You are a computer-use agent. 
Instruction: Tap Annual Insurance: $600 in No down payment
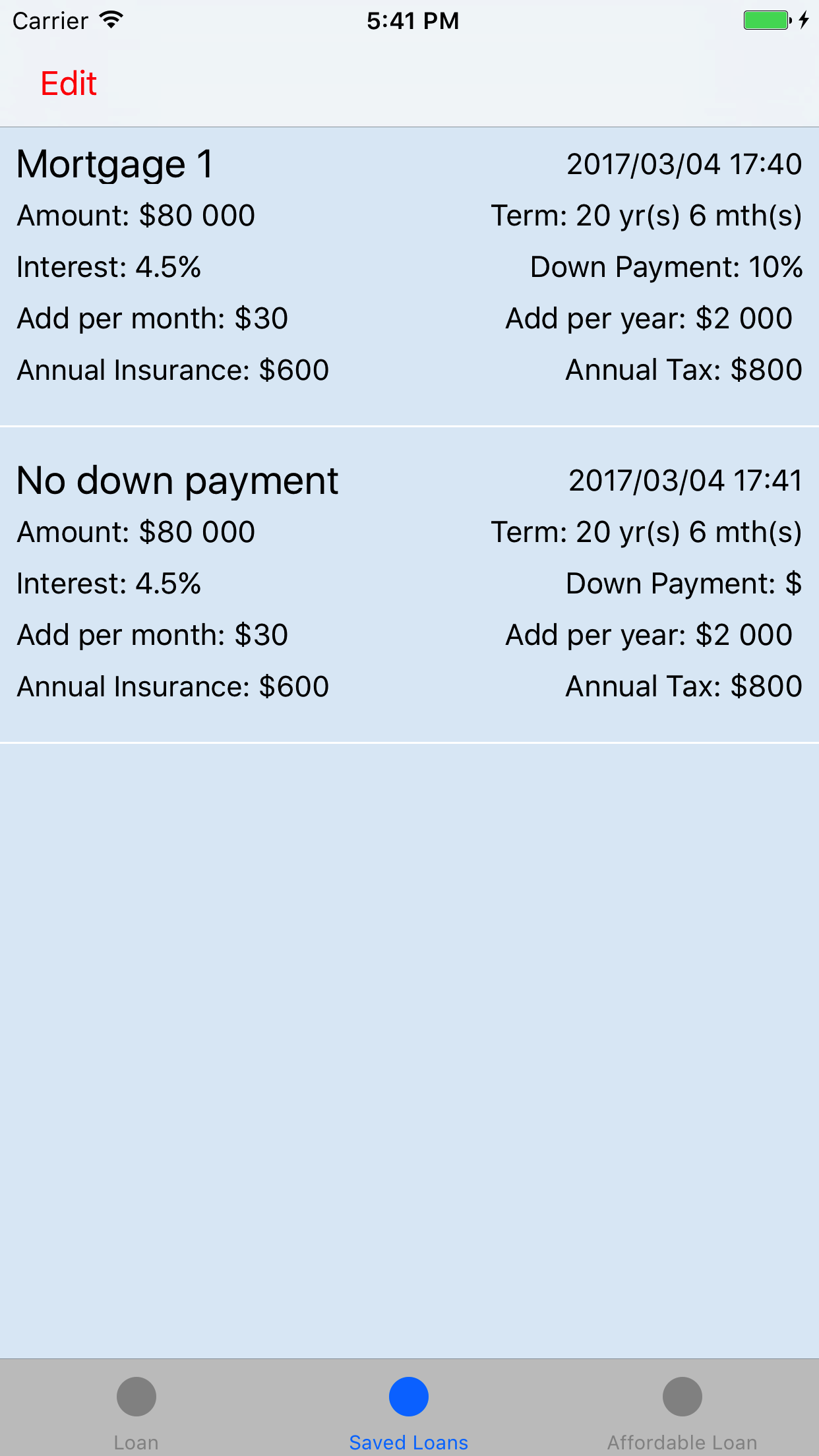[173, 686]
